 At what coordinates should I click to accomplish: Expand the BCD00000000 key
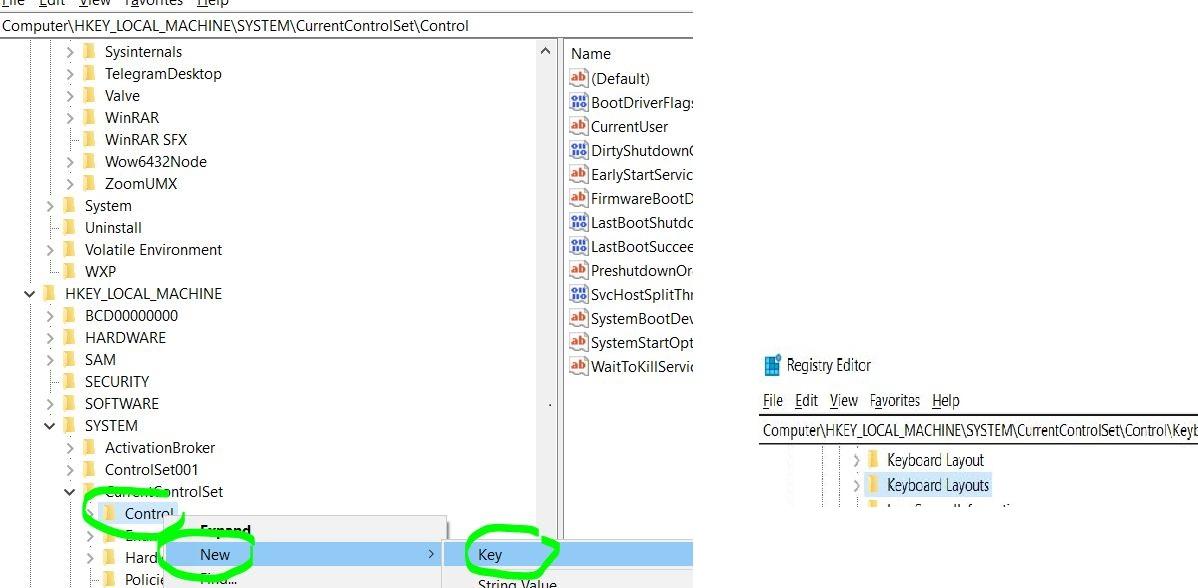(x=50, y=316)
